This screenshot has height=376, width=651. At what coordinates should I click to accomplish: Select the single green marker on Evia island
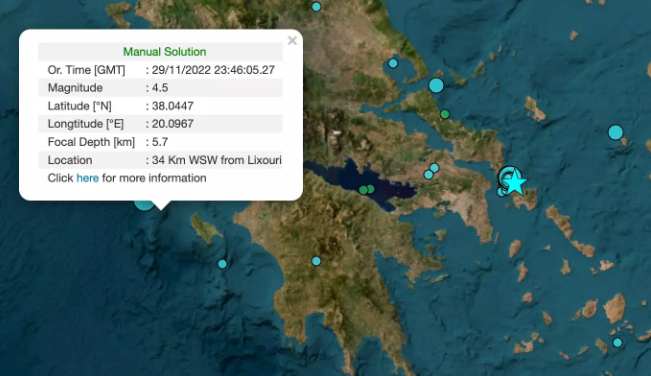click(x=445, y=114)
